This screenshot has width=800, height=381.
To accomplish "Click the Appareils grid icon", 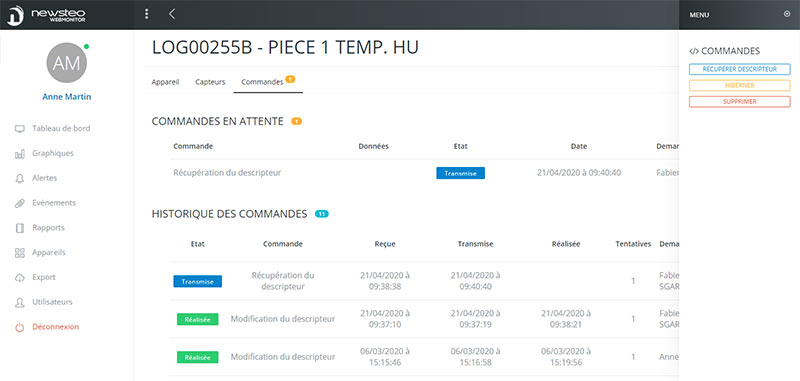I will coord(20,253).
